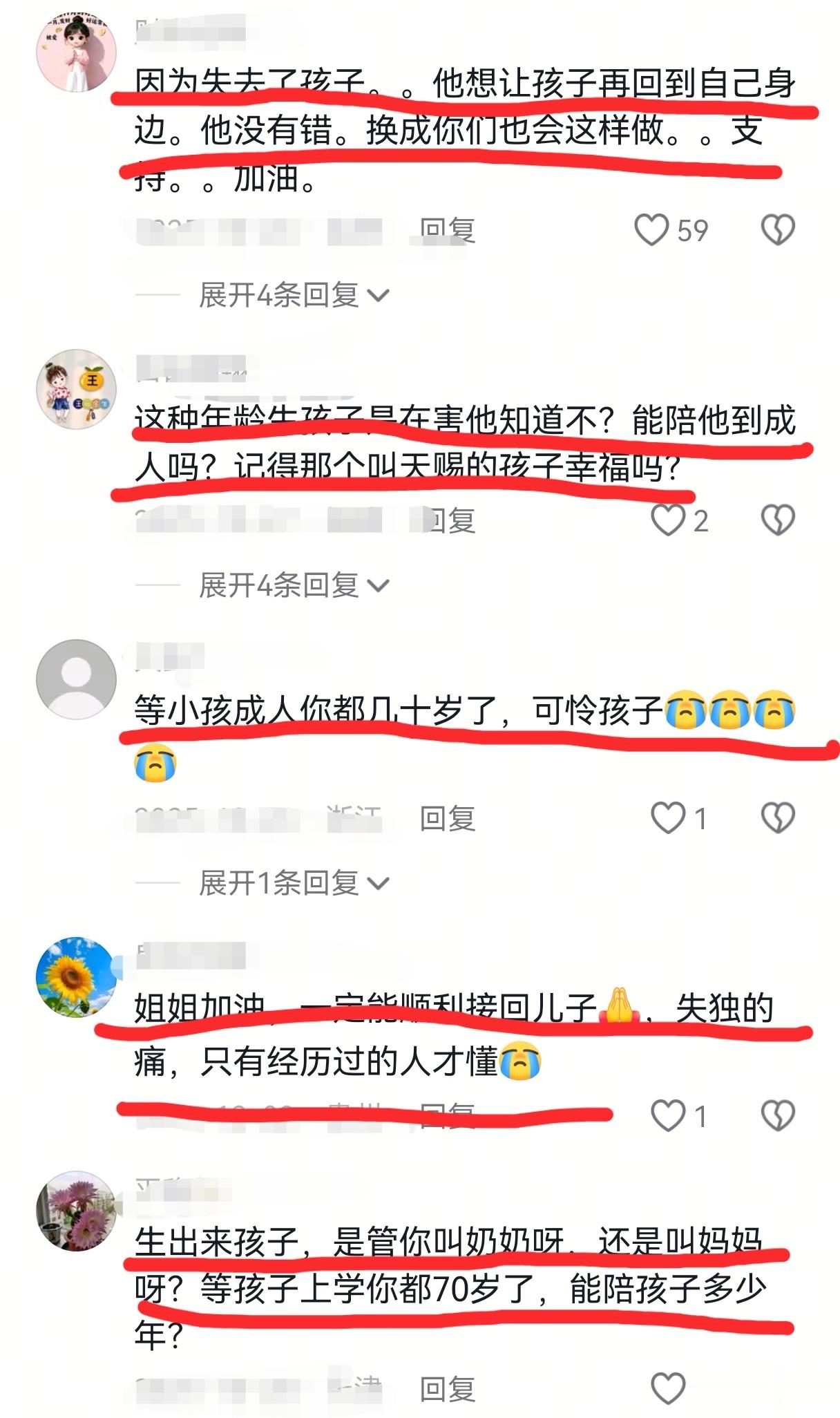Open the cartoon girl avatar profile
Viewport: 840px width, 1418px height.
pos(76,52)
